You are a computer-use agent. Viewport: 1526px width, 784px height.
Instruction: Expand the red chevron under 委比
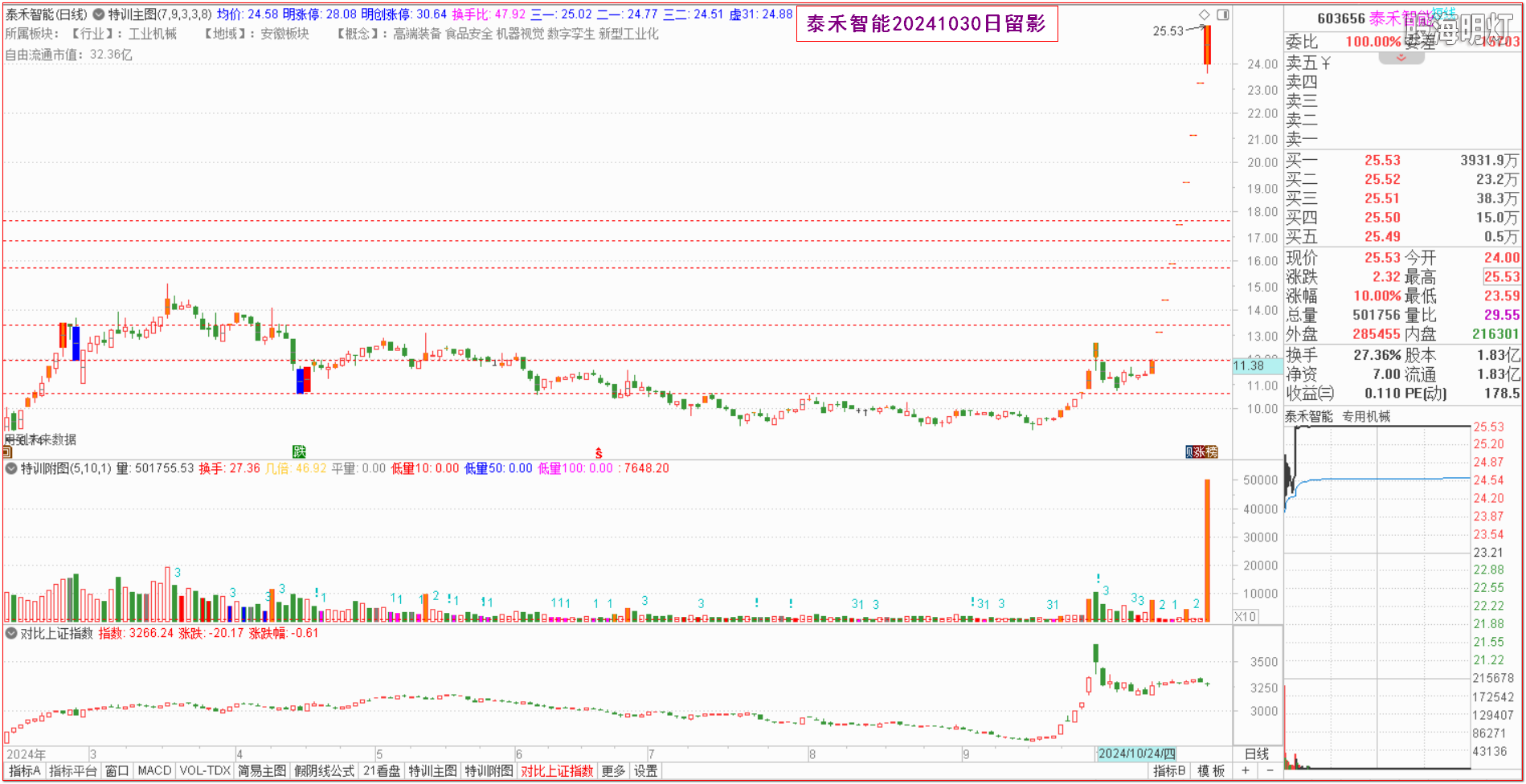point(1401,58)
